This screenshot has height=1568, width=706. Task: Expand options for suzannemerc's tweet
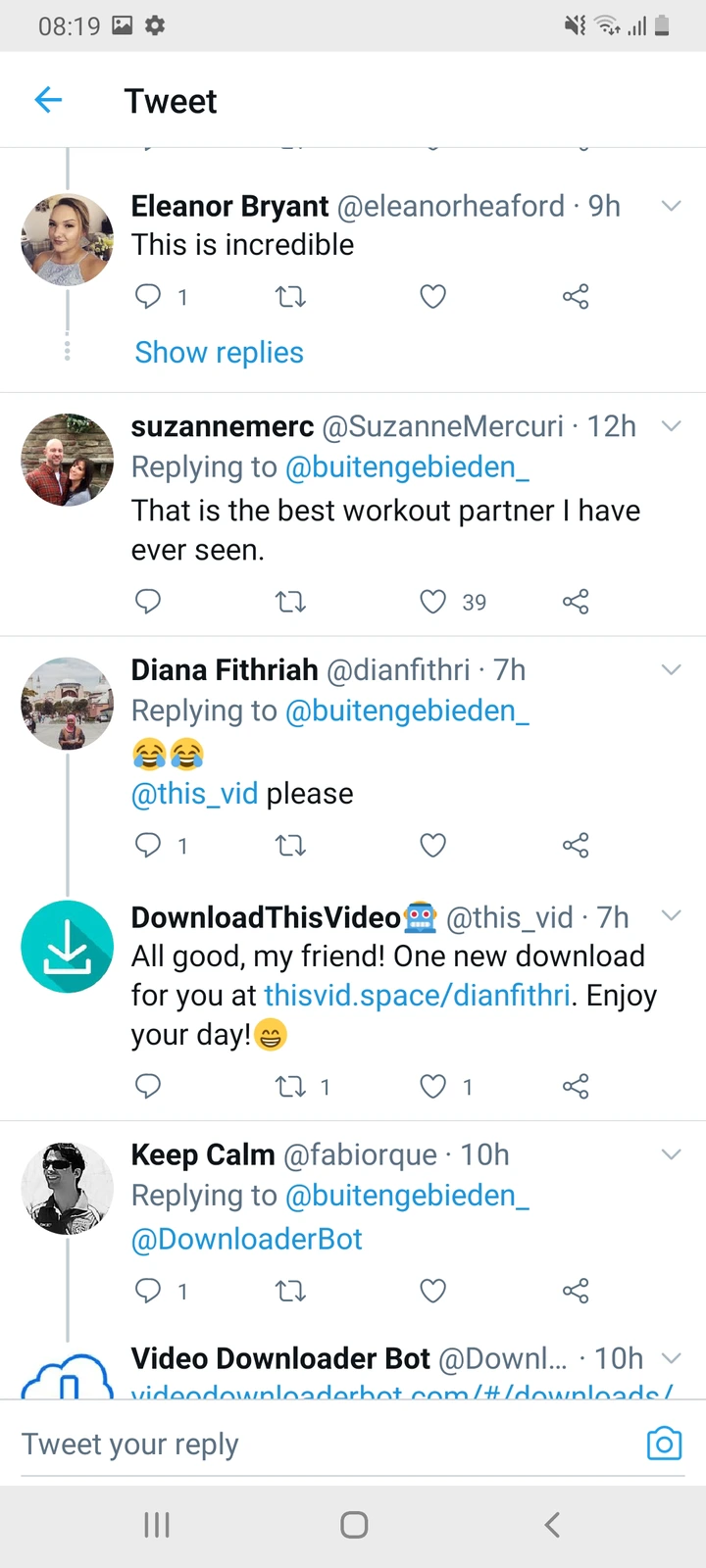click(671, 426)
